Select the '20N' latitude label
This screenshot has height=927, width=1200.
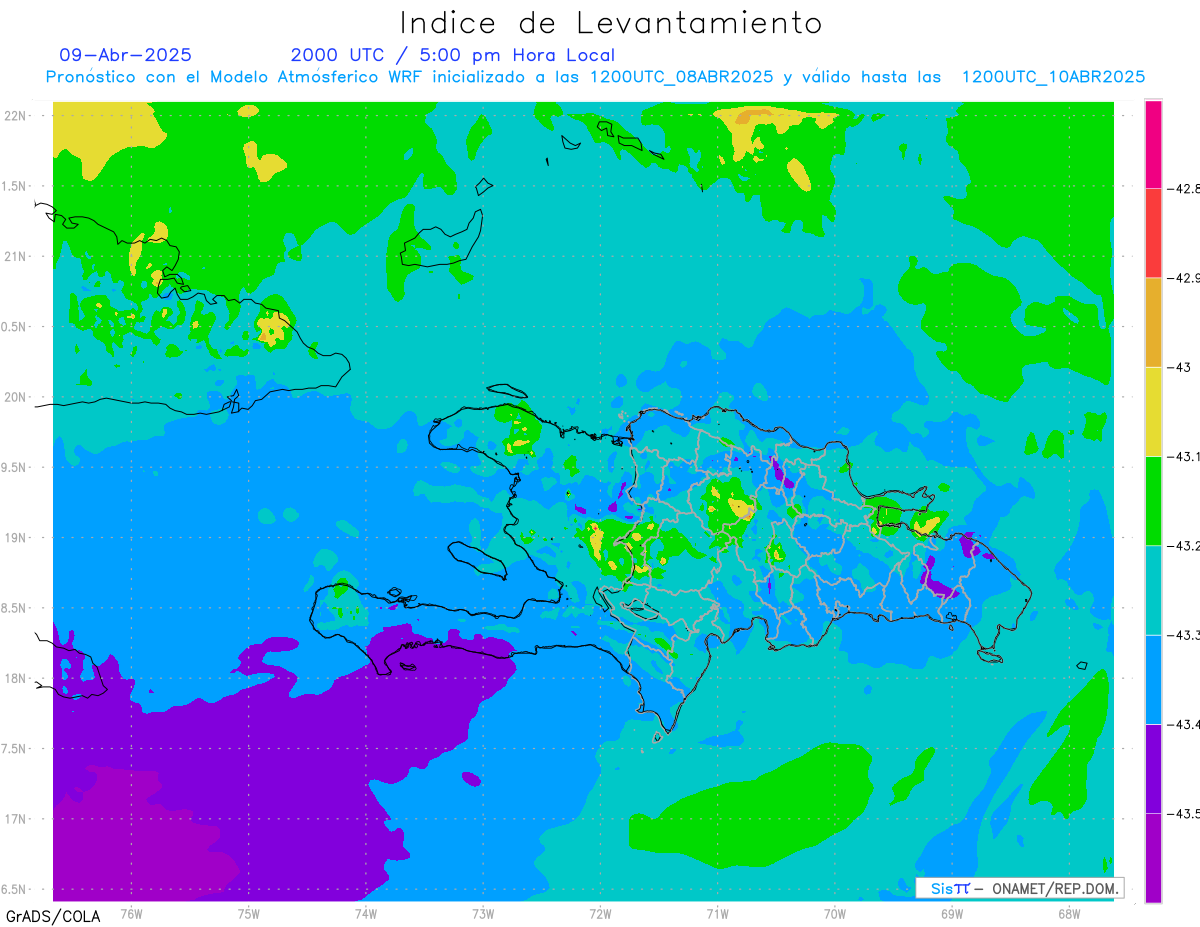tap(16, 397)
